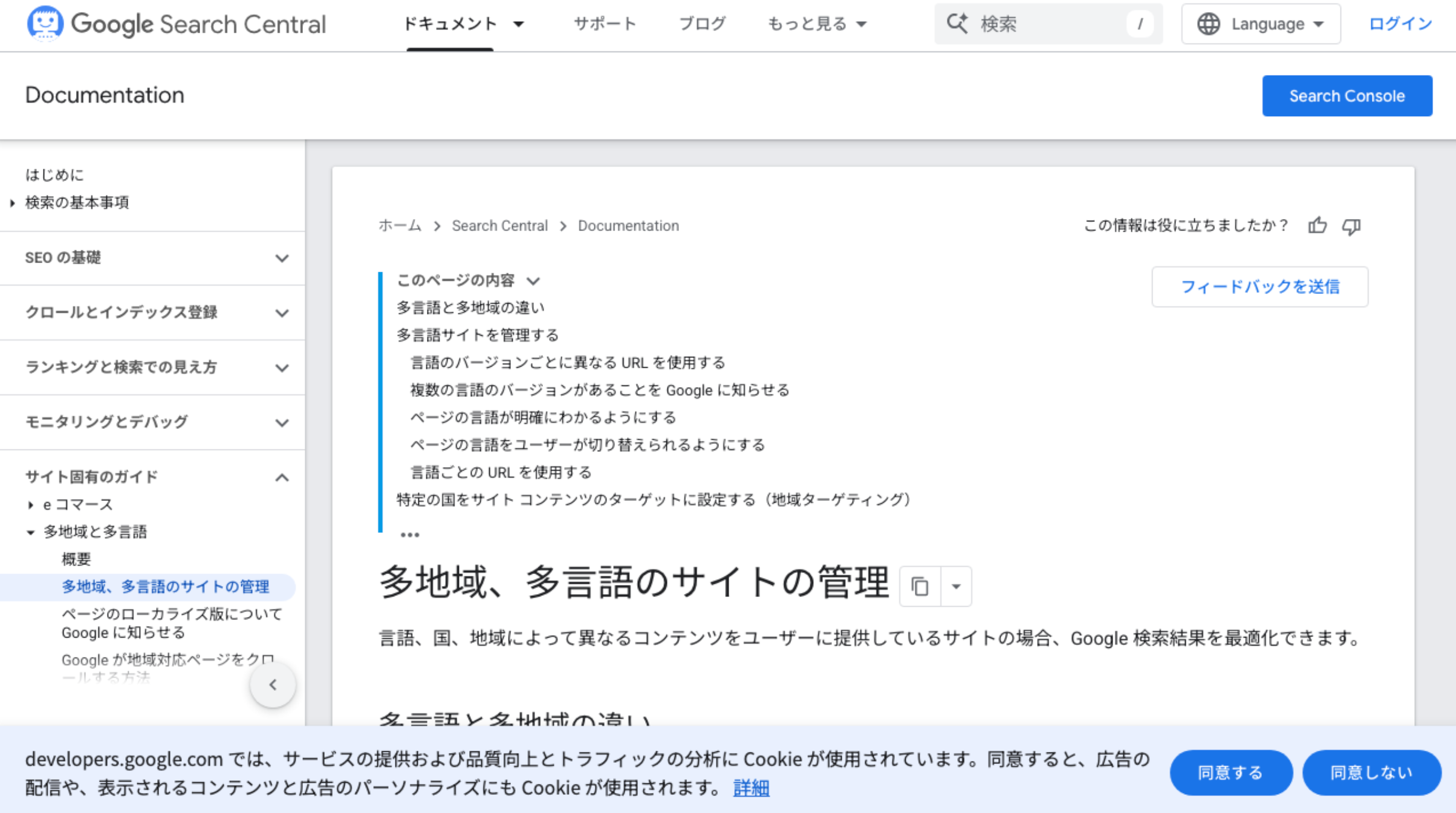Open 概要 in sidebar
1456x813 pixels.
(76, 559)
